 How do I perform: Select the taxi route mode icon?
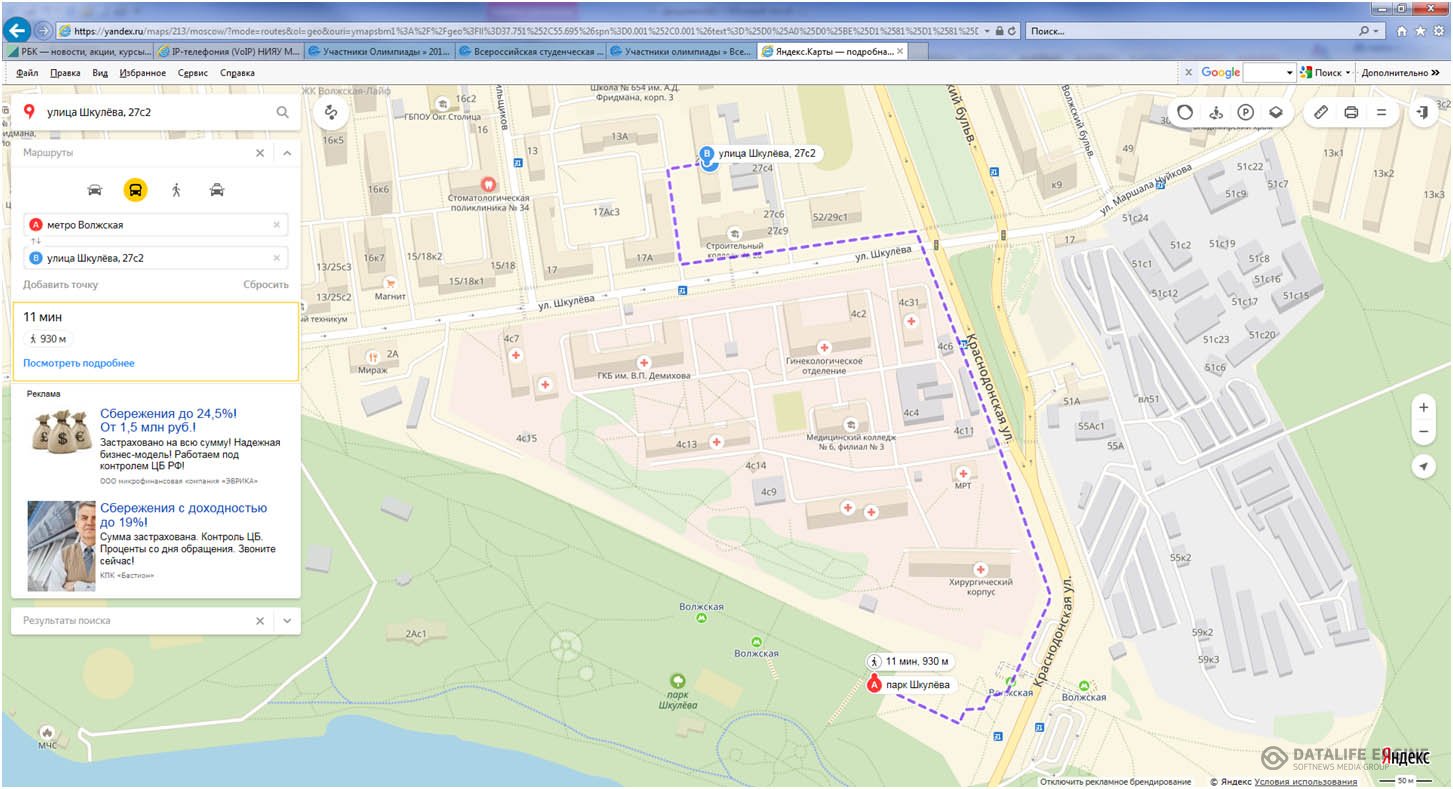(x=217, y=189)
